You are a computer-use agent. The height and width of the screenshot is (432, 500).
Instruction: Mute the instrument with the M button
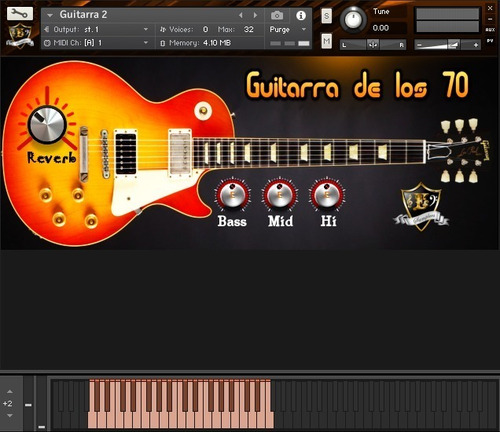click(326, 41)
